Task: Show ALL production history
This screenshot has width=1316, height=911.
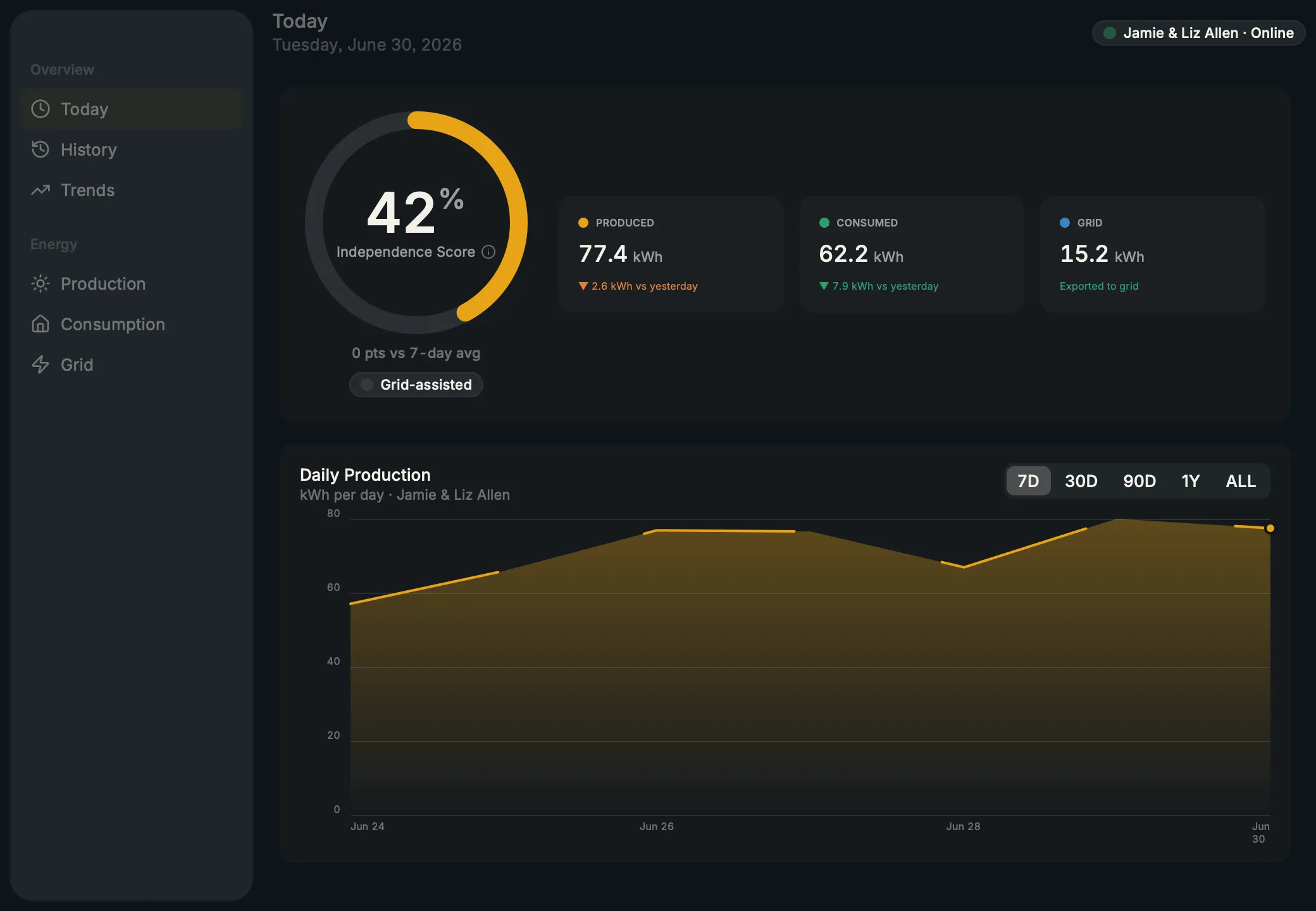Action: (1241, 481)
